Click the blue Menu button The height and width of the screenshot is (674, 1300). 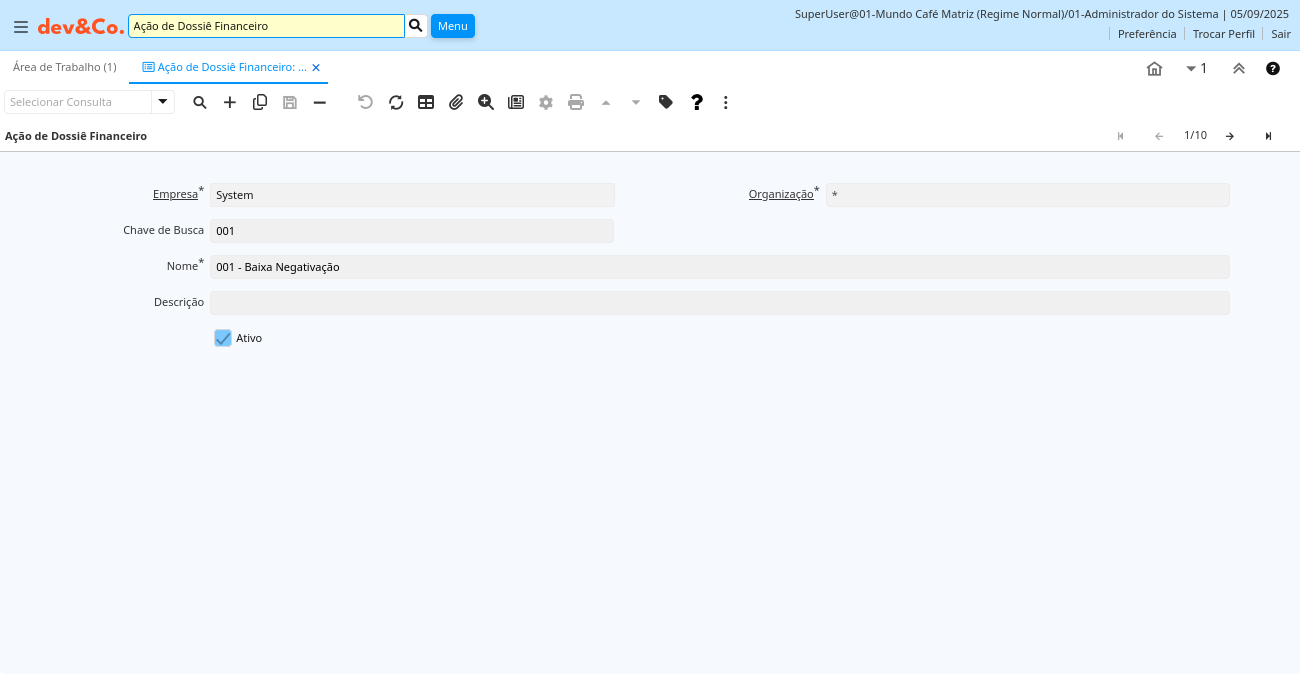pos(452,26)
